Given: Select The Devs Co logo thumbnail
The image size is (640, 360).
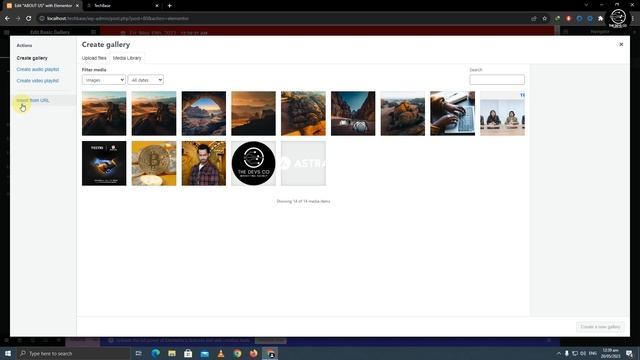Looking at the screenshot, I should click(253, 163).
